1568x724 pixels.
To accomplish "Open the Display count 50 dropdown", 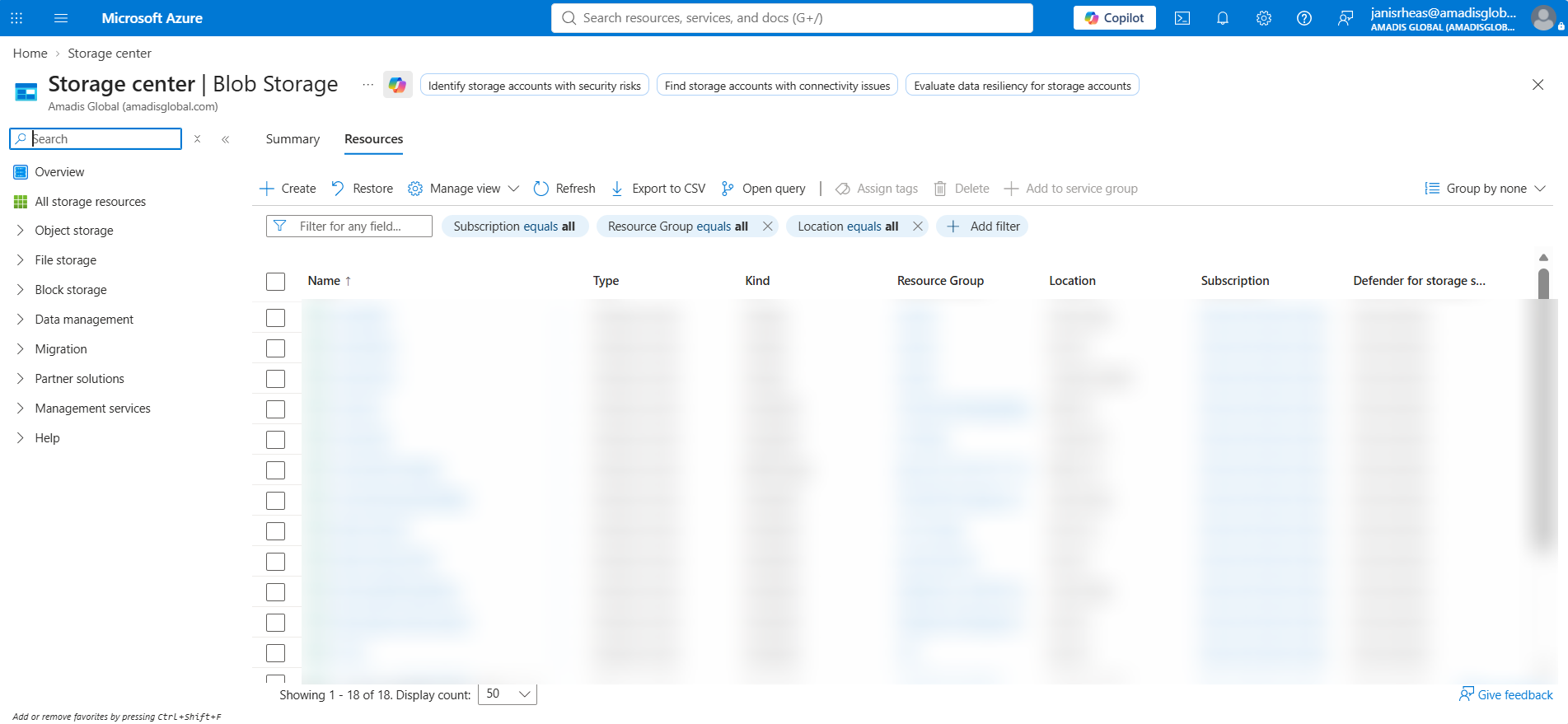I will pos(508,694).
